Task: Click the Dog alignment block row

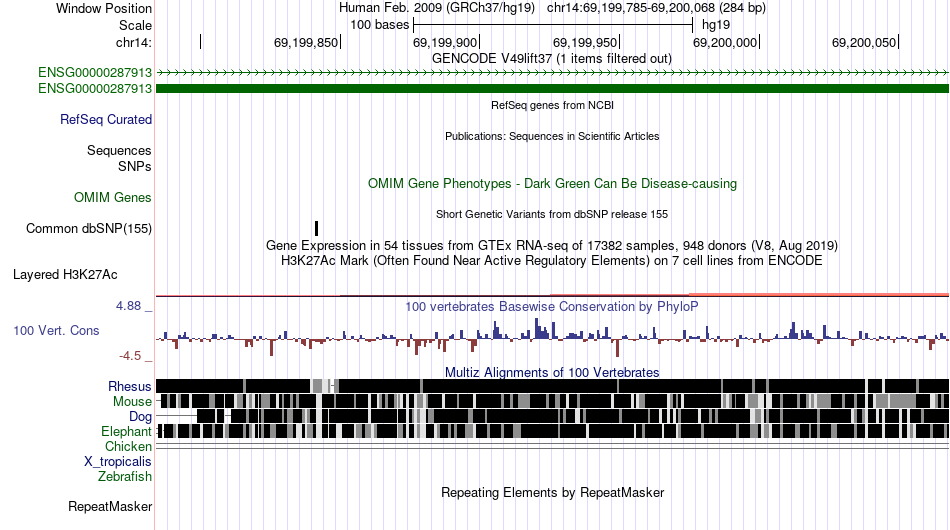Action: [552, 416]
